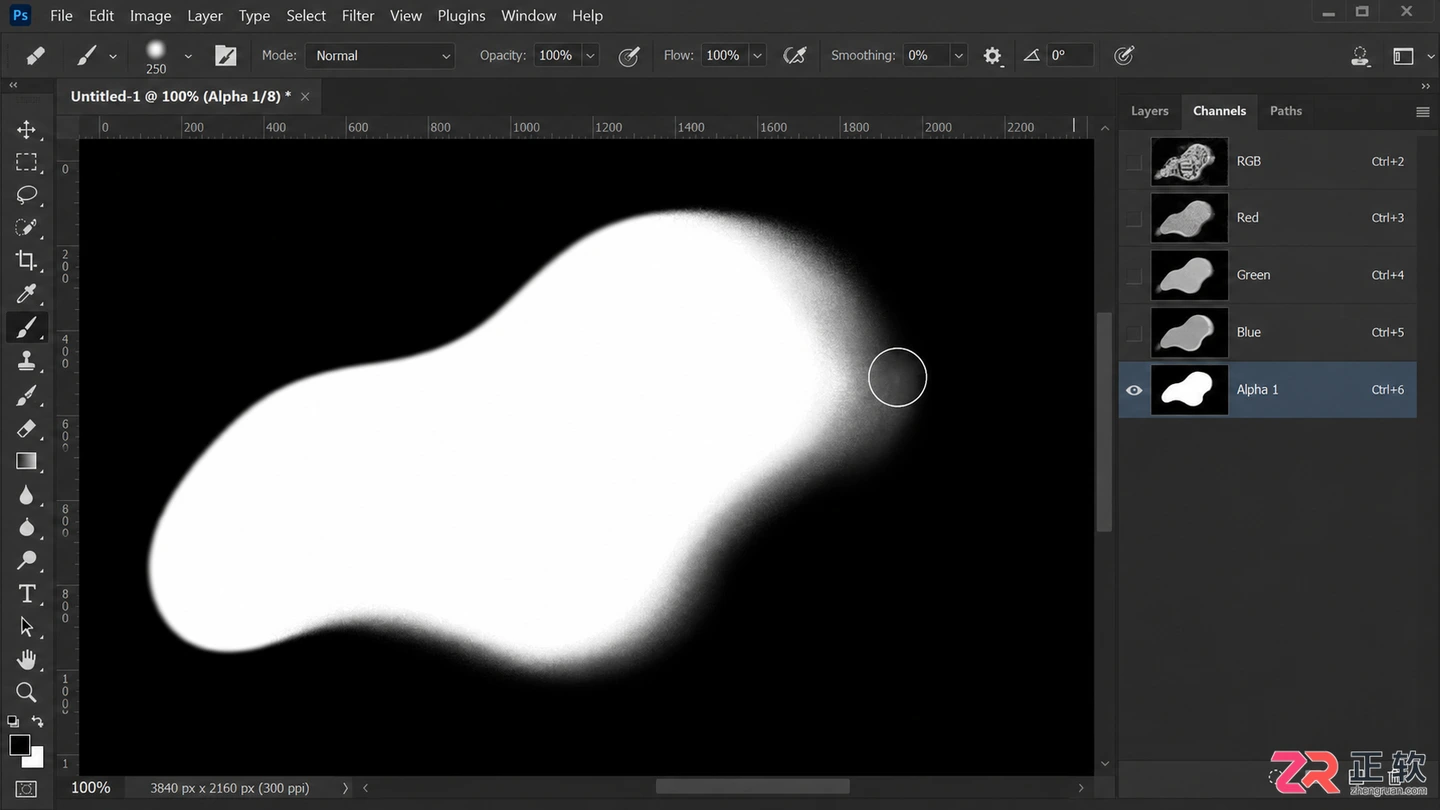Image resolution: width=1440 pixels, height=810 pixels.
Task: Select the Hand tool
Action: tap(27, 660)
